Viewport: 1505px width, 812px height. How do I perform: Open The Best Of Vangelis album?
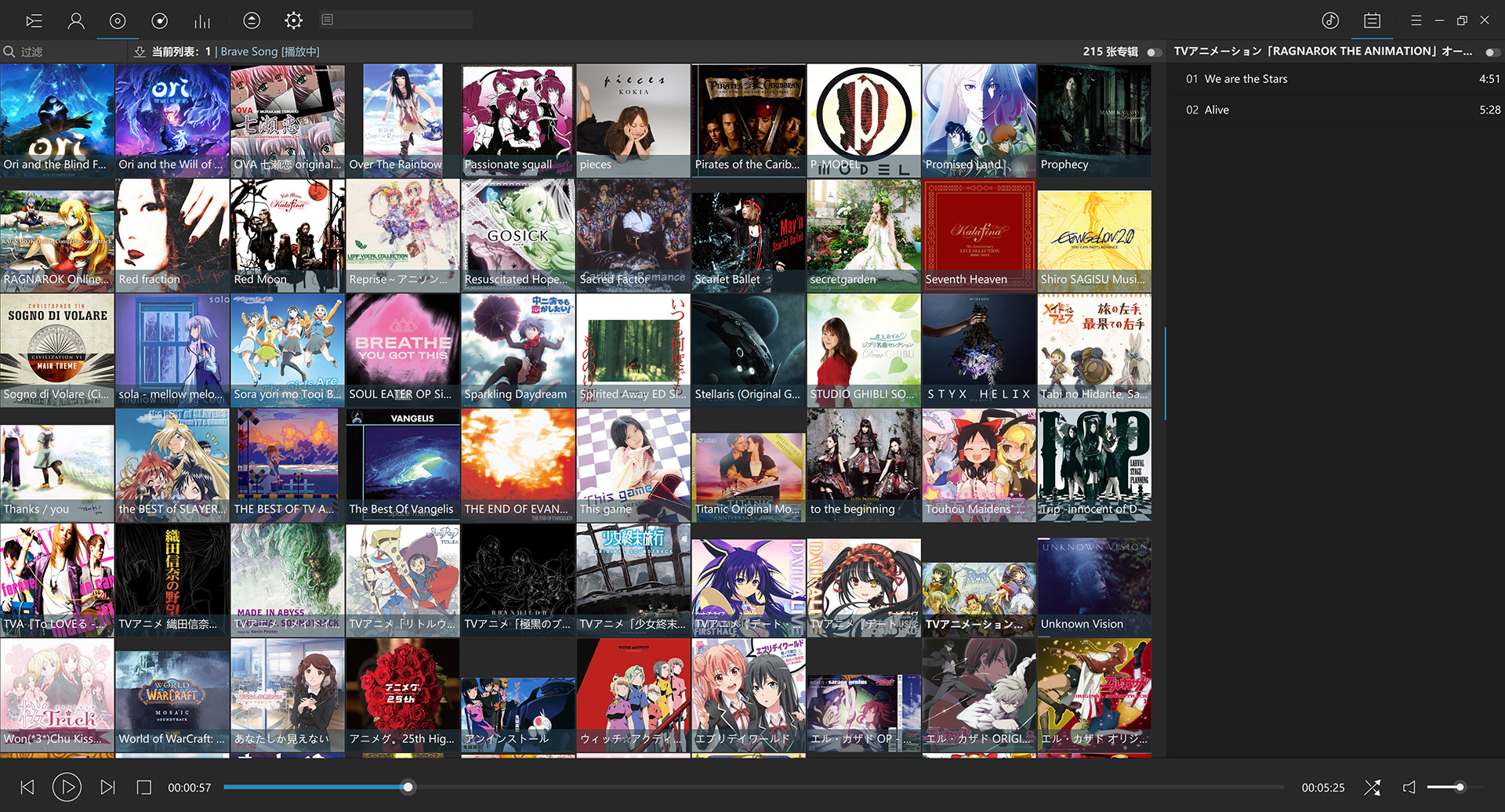(x=403, y=465)
